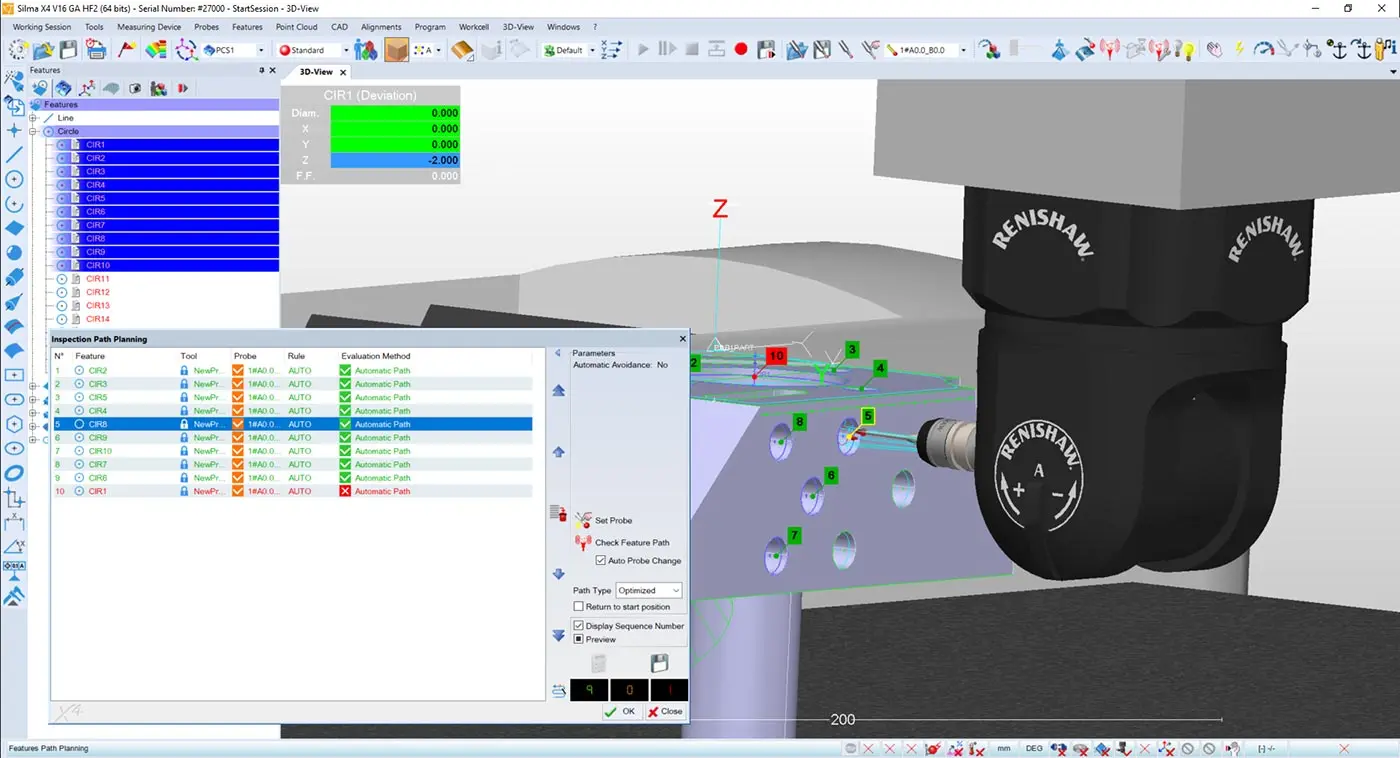Click the red record button in toolbar
Viewport: 1400px width, 758px height.
coord(741,49)
